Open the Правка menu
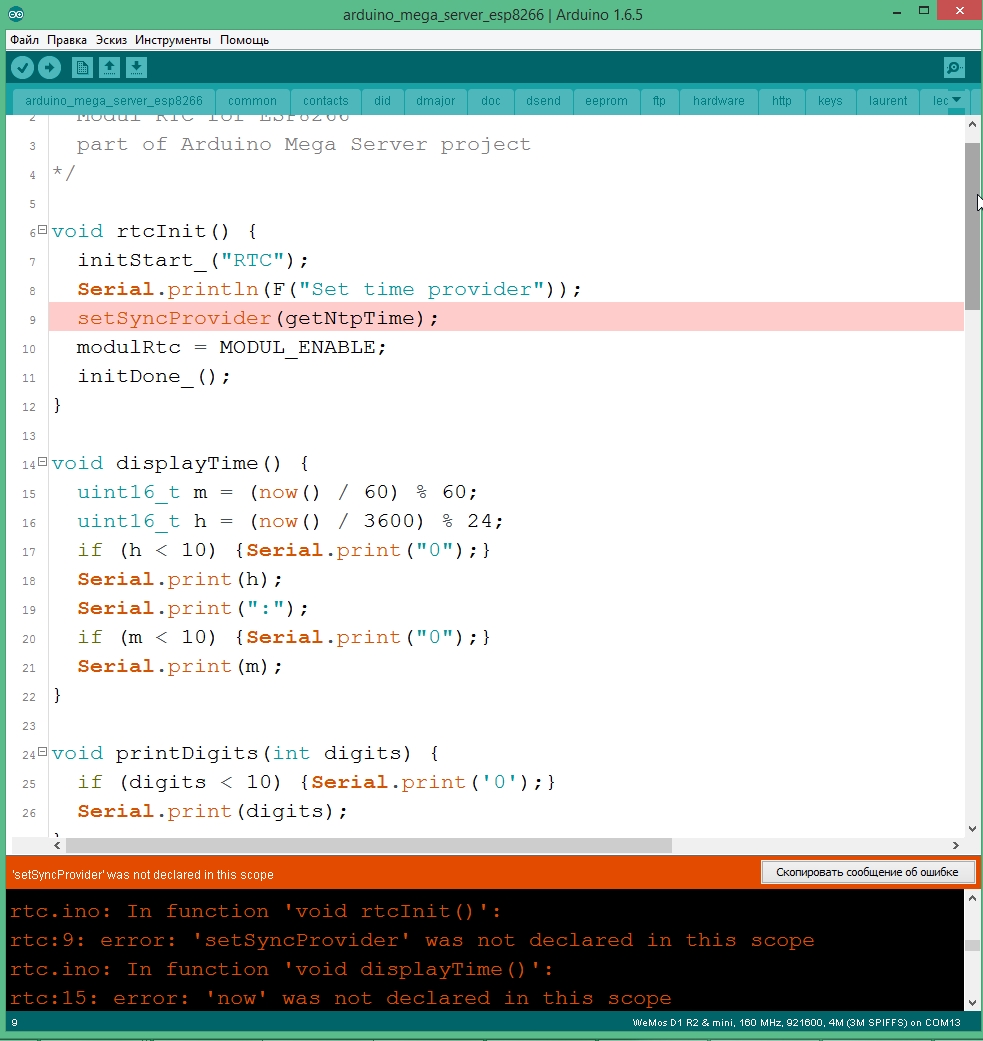The image size is (983, 1041). point(67,40)
